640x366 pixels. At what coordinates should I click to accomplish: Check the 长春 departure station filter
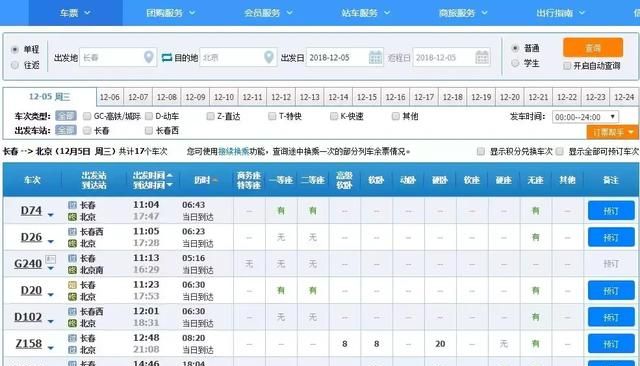[87, 131]
